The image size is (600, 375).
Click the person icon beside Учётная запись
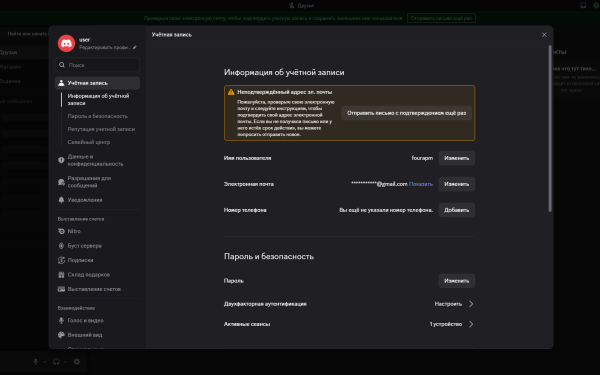point(61,83)
